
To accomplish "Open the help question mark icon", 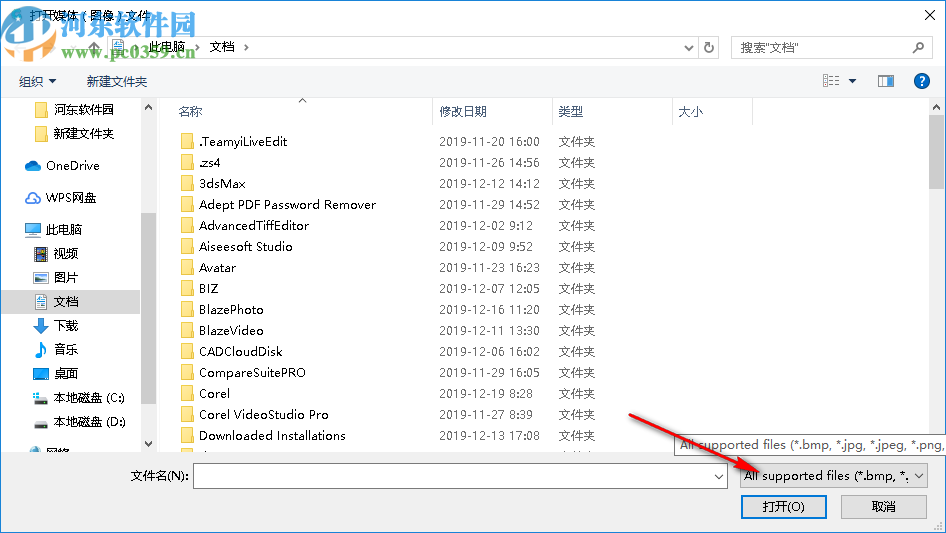I will coord(921,81).
